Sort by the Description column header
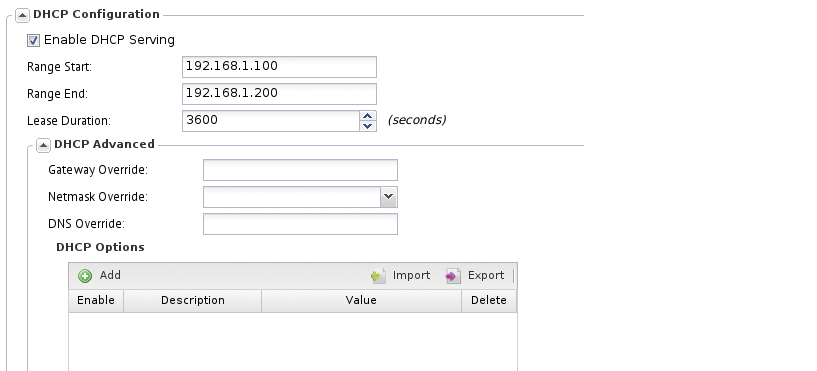This screenshot has width=817, height=371. pos(192,301)
